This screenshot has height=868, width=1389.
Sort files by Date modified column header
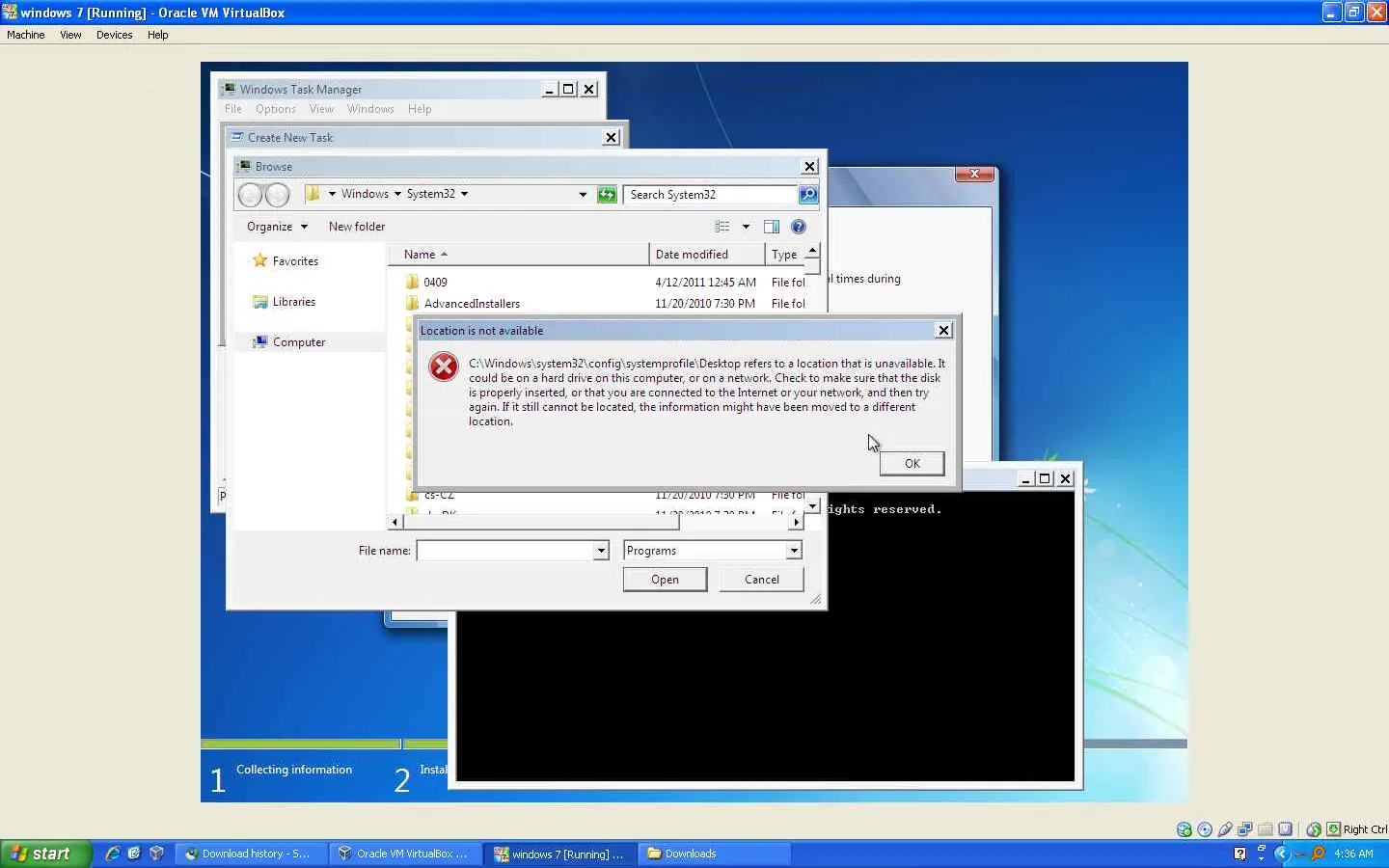[x=707, y=255]
